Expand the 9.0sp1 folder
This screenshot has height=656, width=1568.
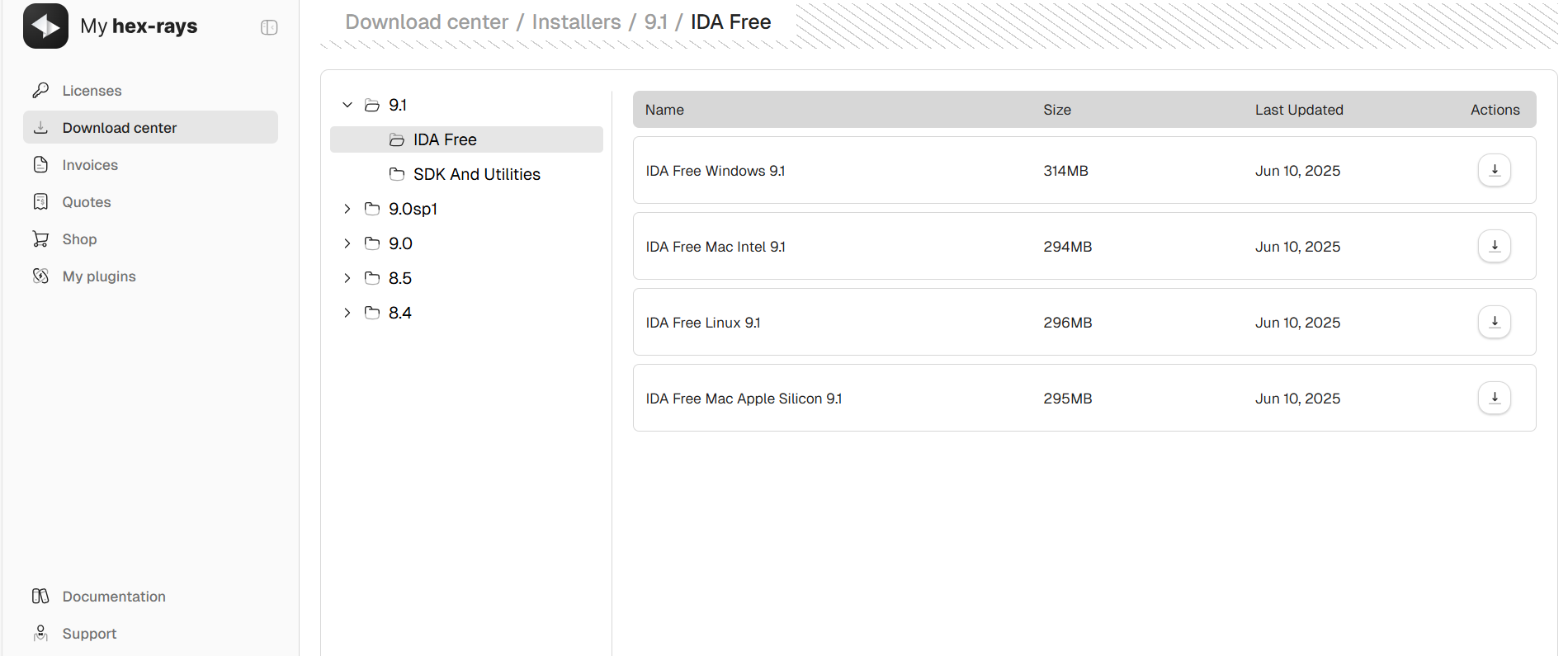[347, 209]
